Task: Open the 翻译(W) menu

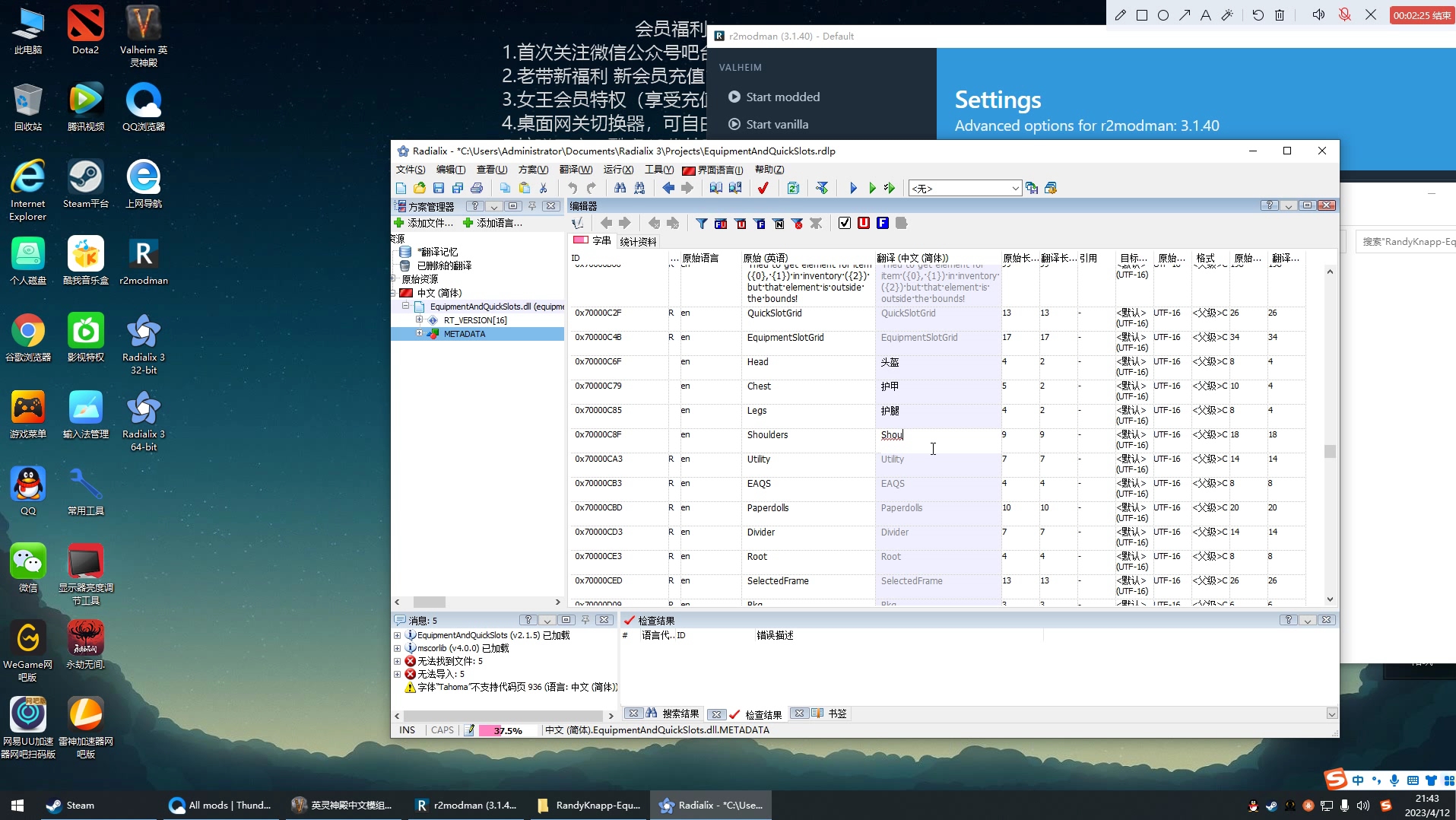Action: point(576,170)
